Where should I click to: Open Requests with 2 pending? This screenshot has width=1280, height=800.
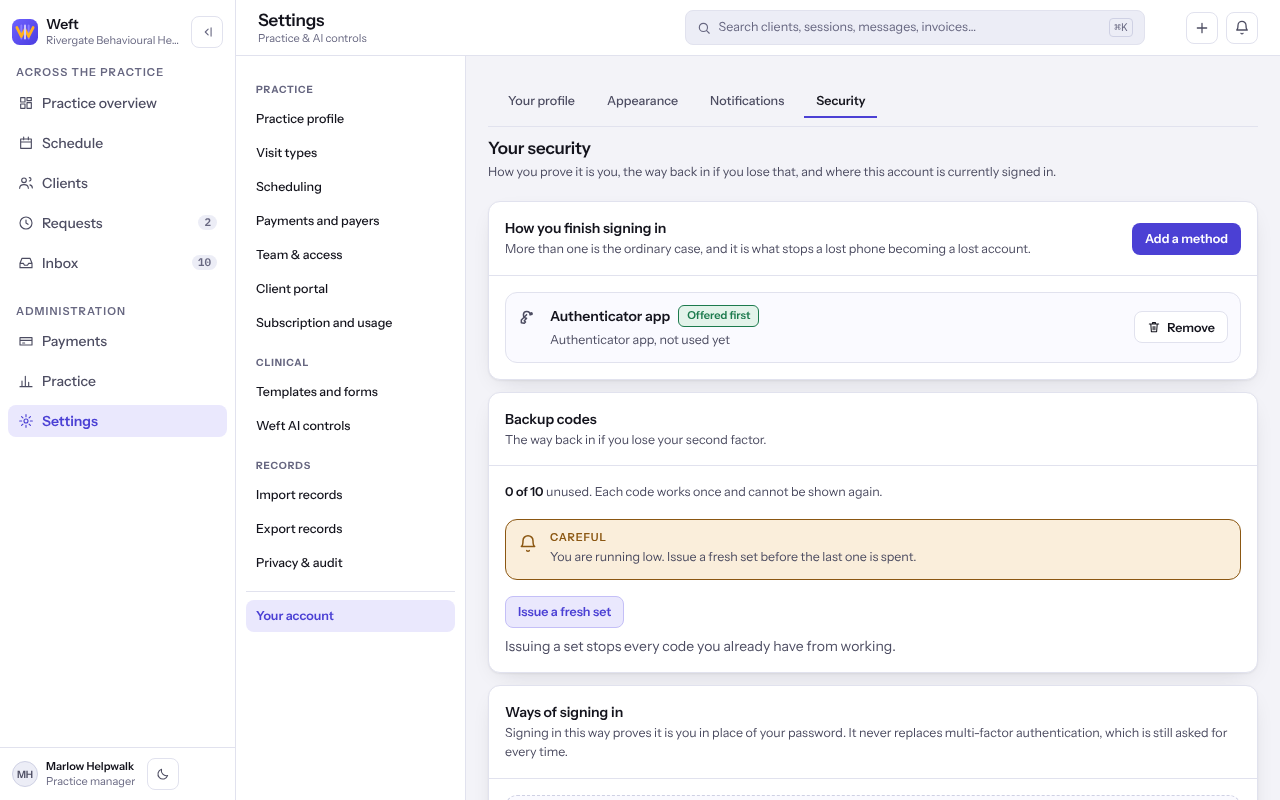click(x=117, y=223)
